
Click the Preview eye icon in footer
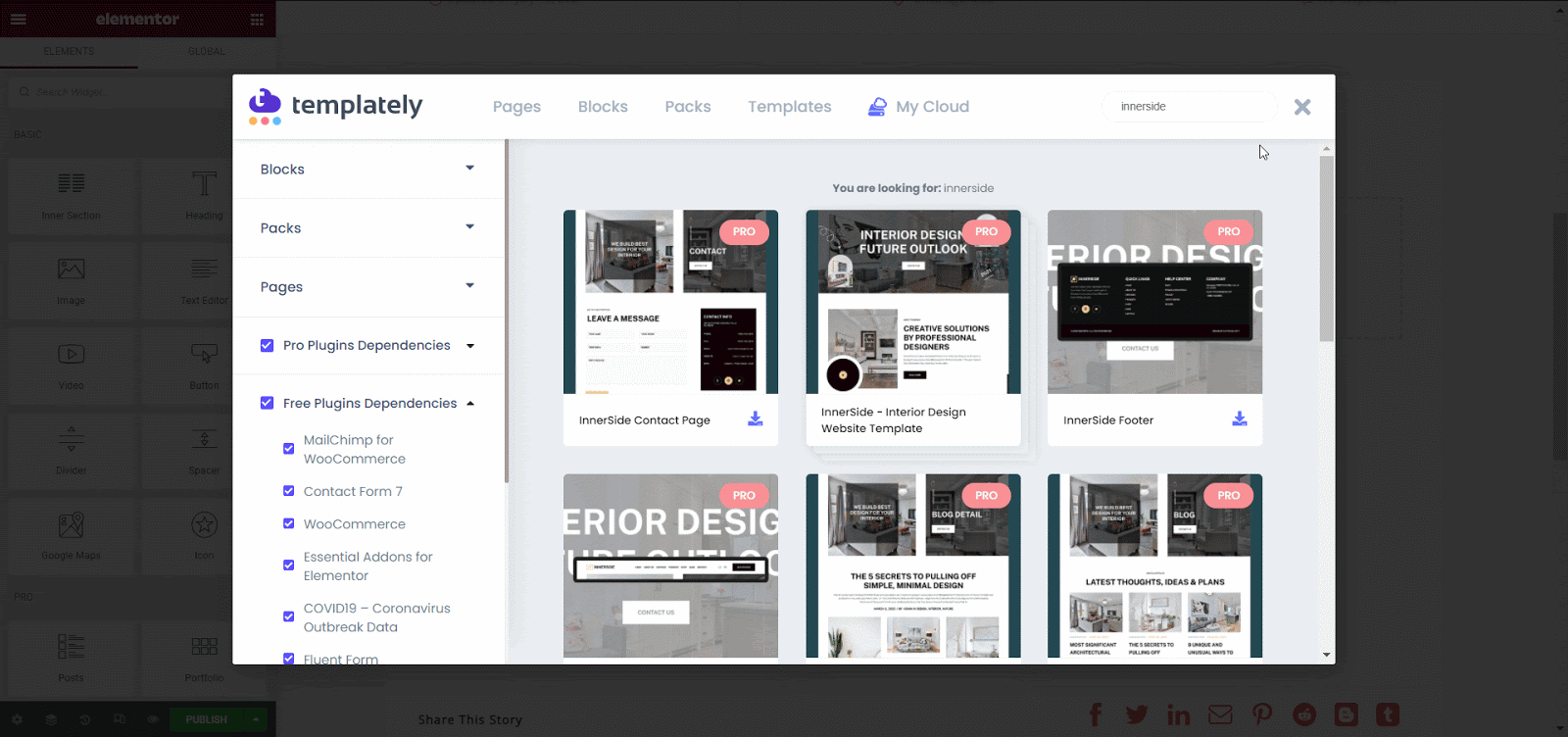(153, 719)
